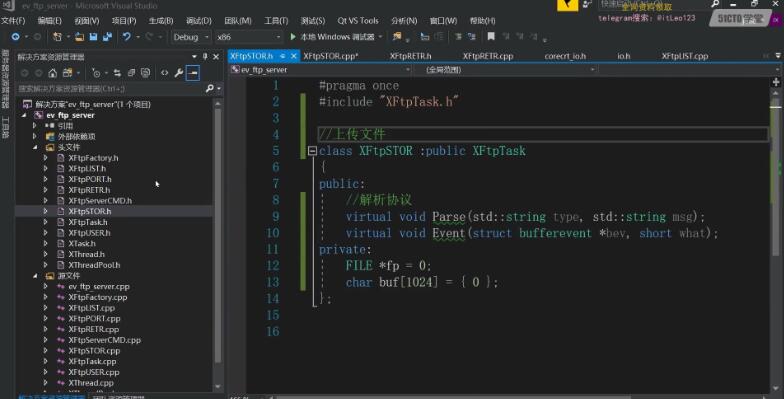Click the Solution Explorer search field
784x399 pixels.
pyautogui.click(x=110, y=88)
